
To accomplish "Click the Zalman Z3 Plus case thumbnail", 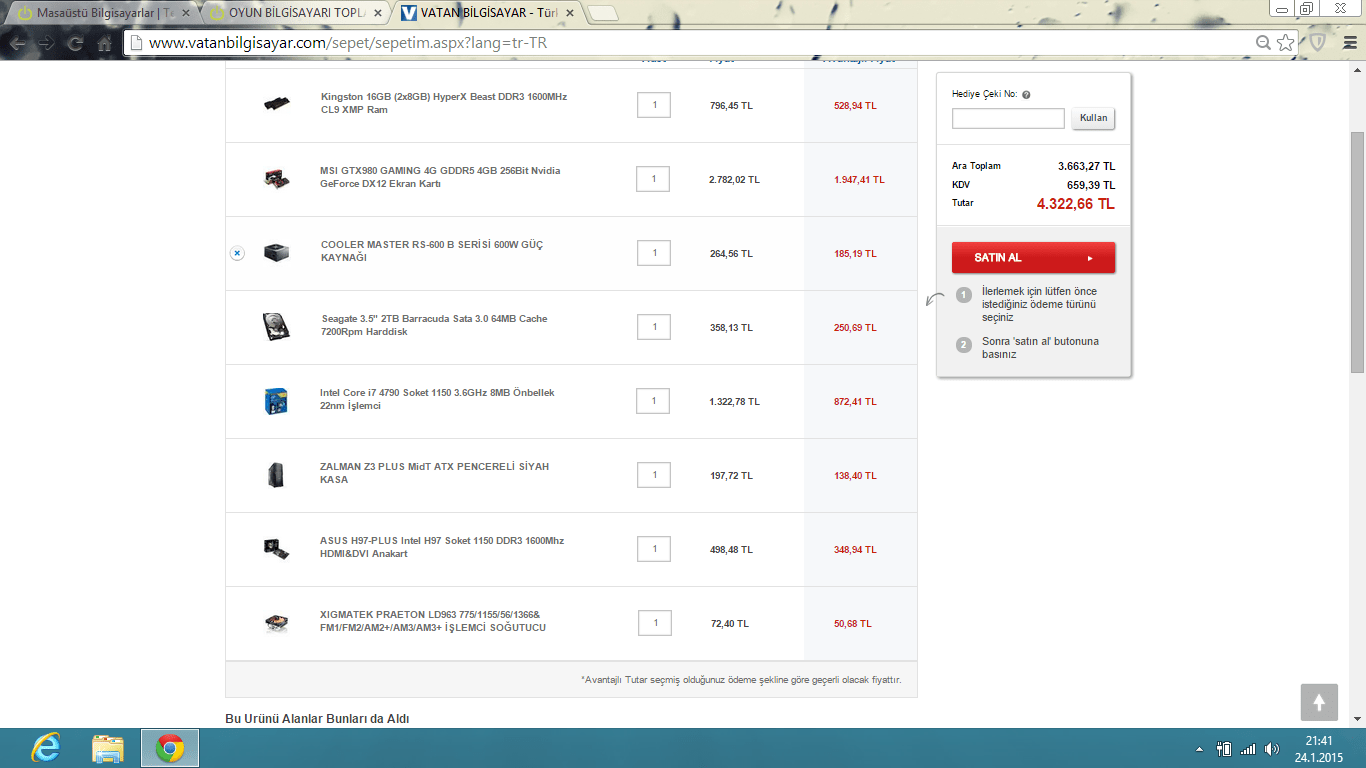I will coord(276,475).
